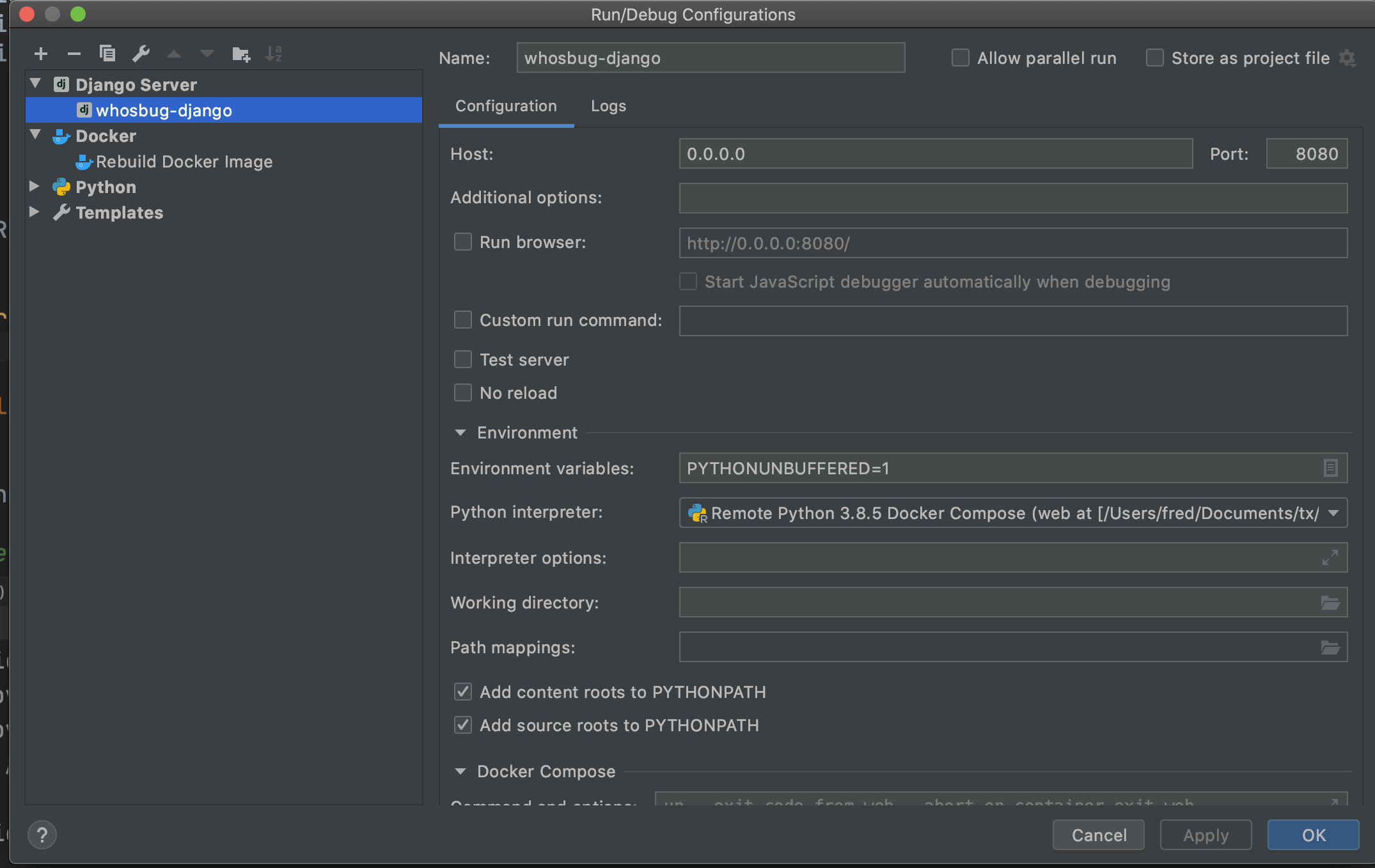
Task: Open the Python interpreter dropdown
Action: (x=1013, y=513)
